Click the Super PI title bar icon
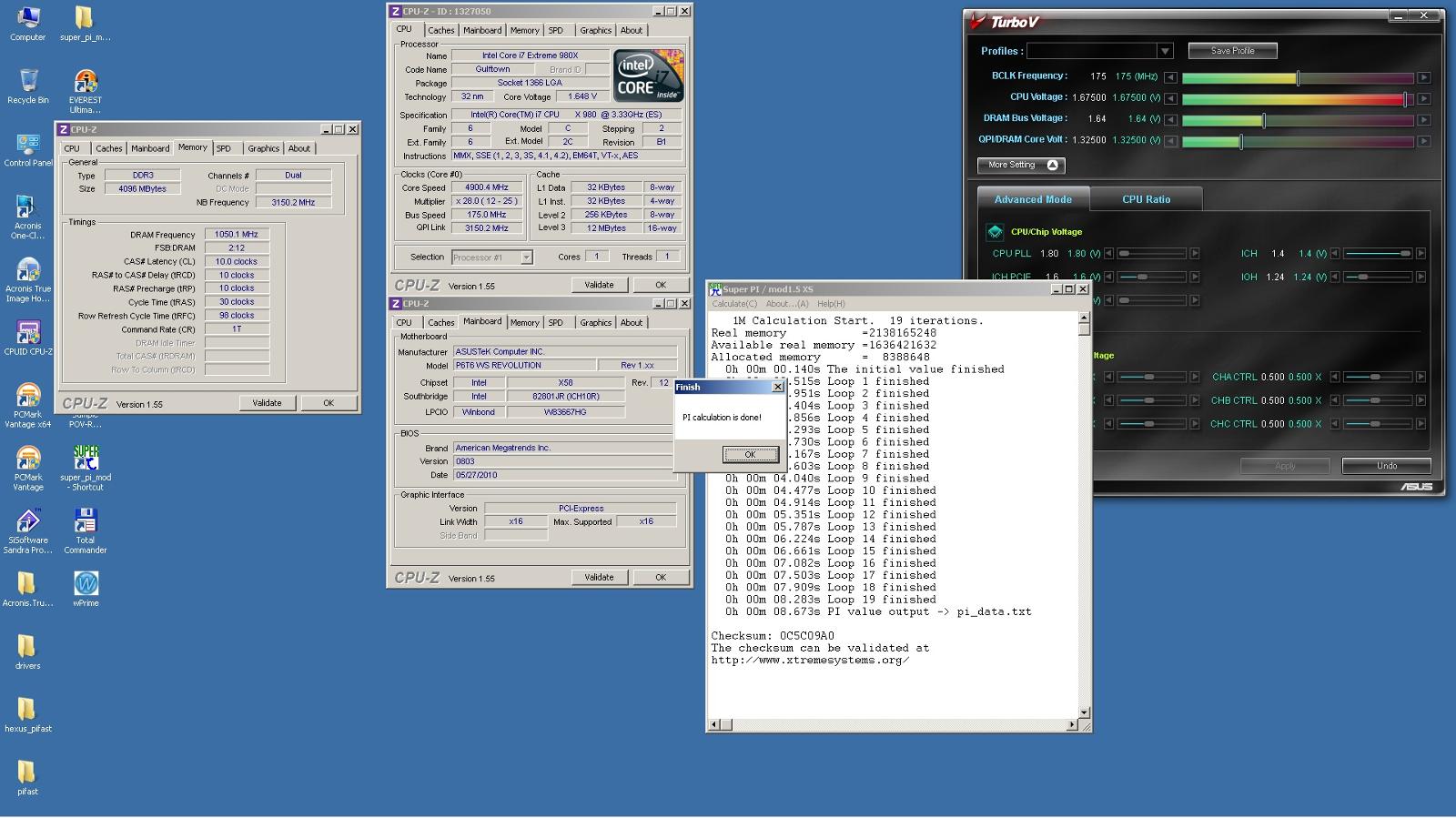Screen dimensions: 1456x818 click(714, 288)
